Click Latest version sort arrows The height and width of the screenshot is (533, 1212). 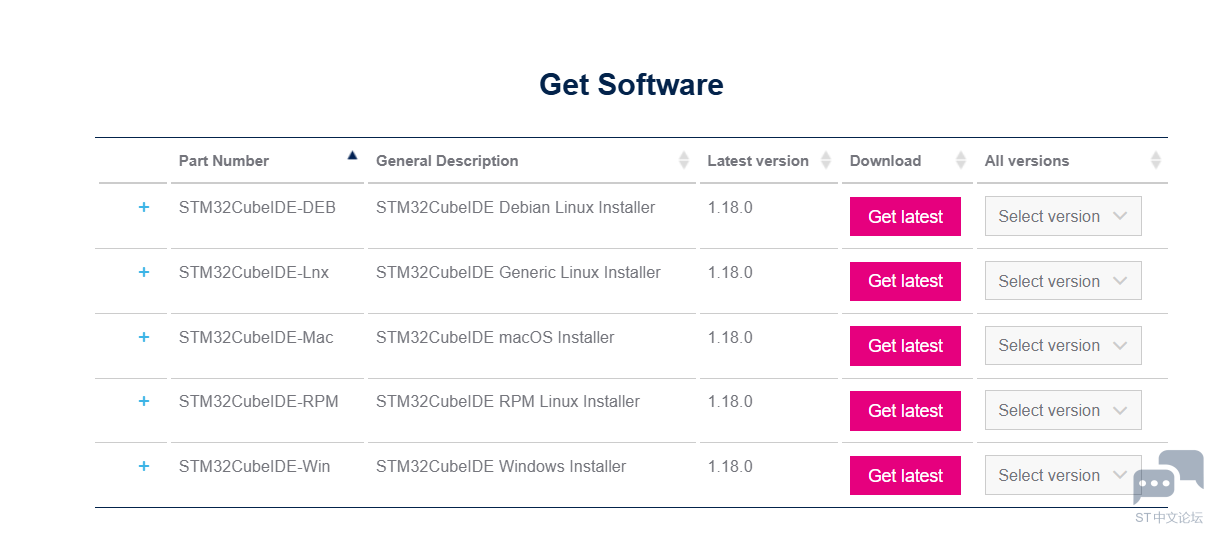point(826,160)
